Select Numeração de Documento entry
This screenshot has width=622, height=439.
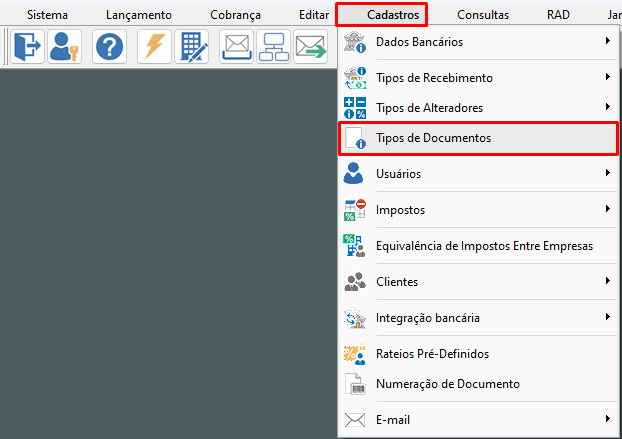pyautogui.click(x=478, y=384)
